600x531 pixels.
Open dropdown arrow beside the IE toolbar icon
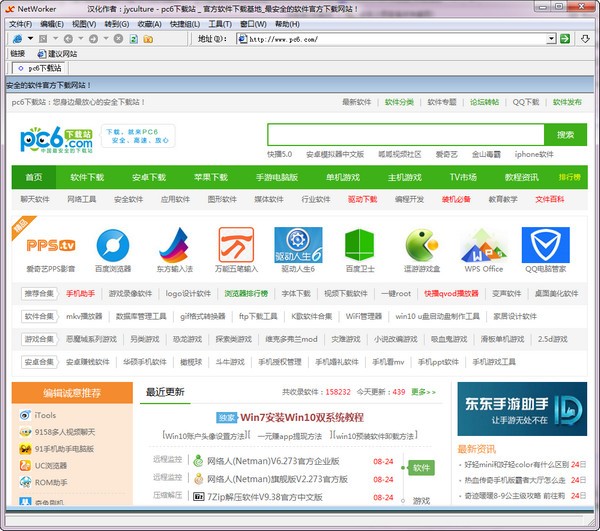[30, 38]
